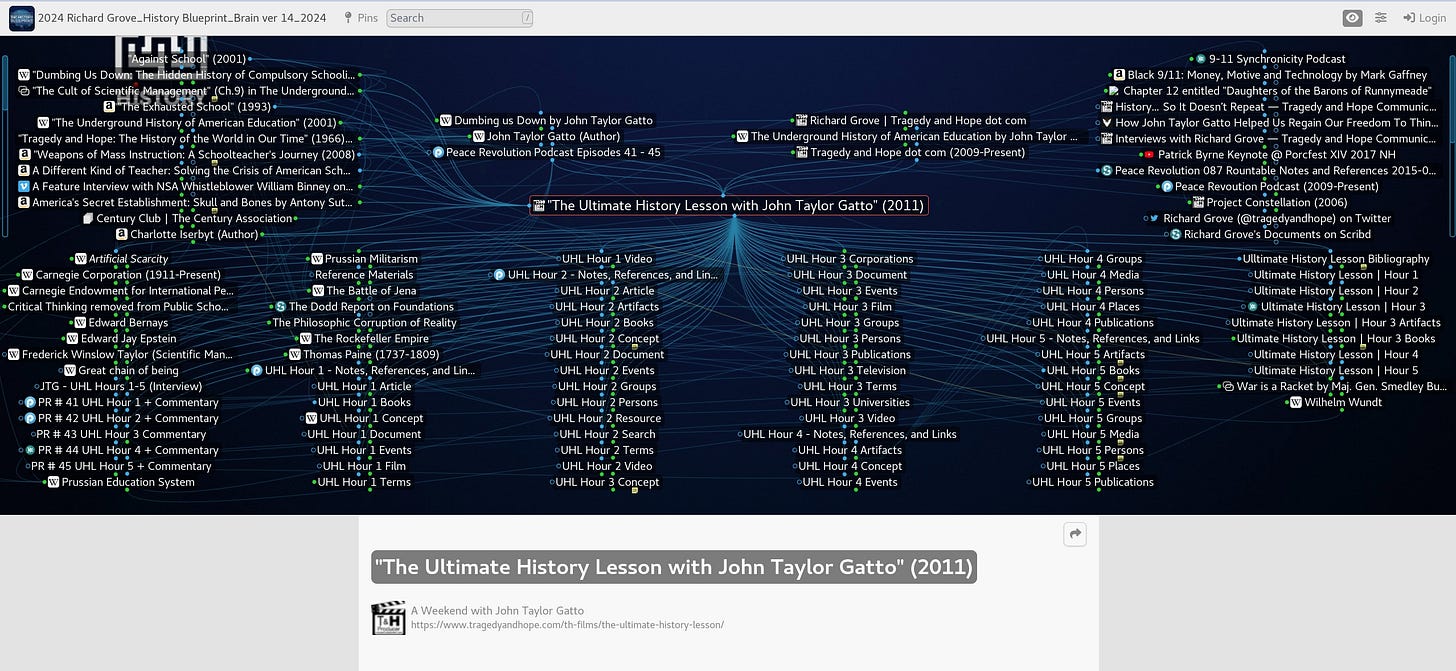Open the 'UHL Hour 5 Publications' thought
The width and height of the screenshot is (1456, 671).
[x=1093, y=482]
